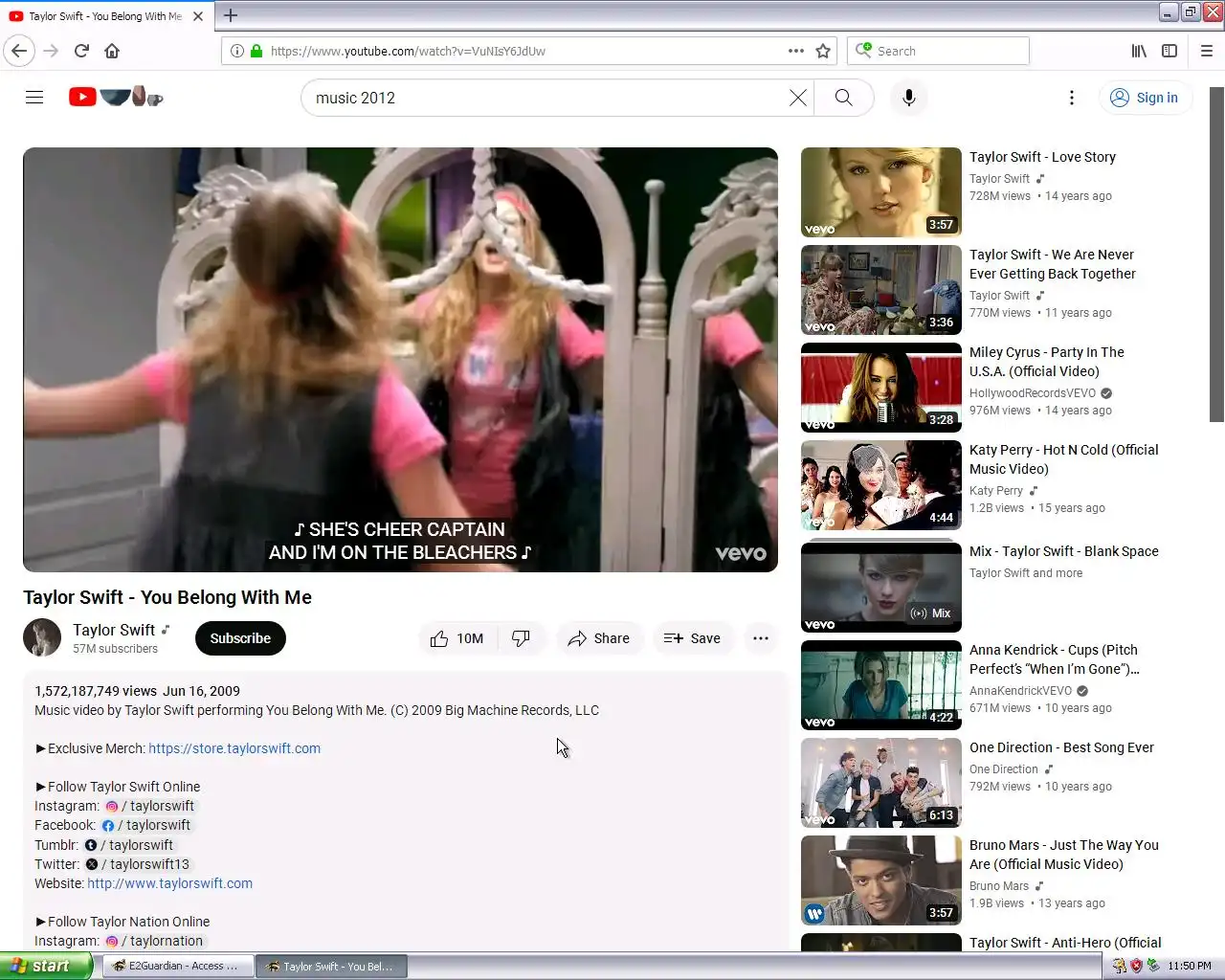The height and width of the screenshot is (980, 1225).
Task: Reload the current page
Action: coord(81,51)
